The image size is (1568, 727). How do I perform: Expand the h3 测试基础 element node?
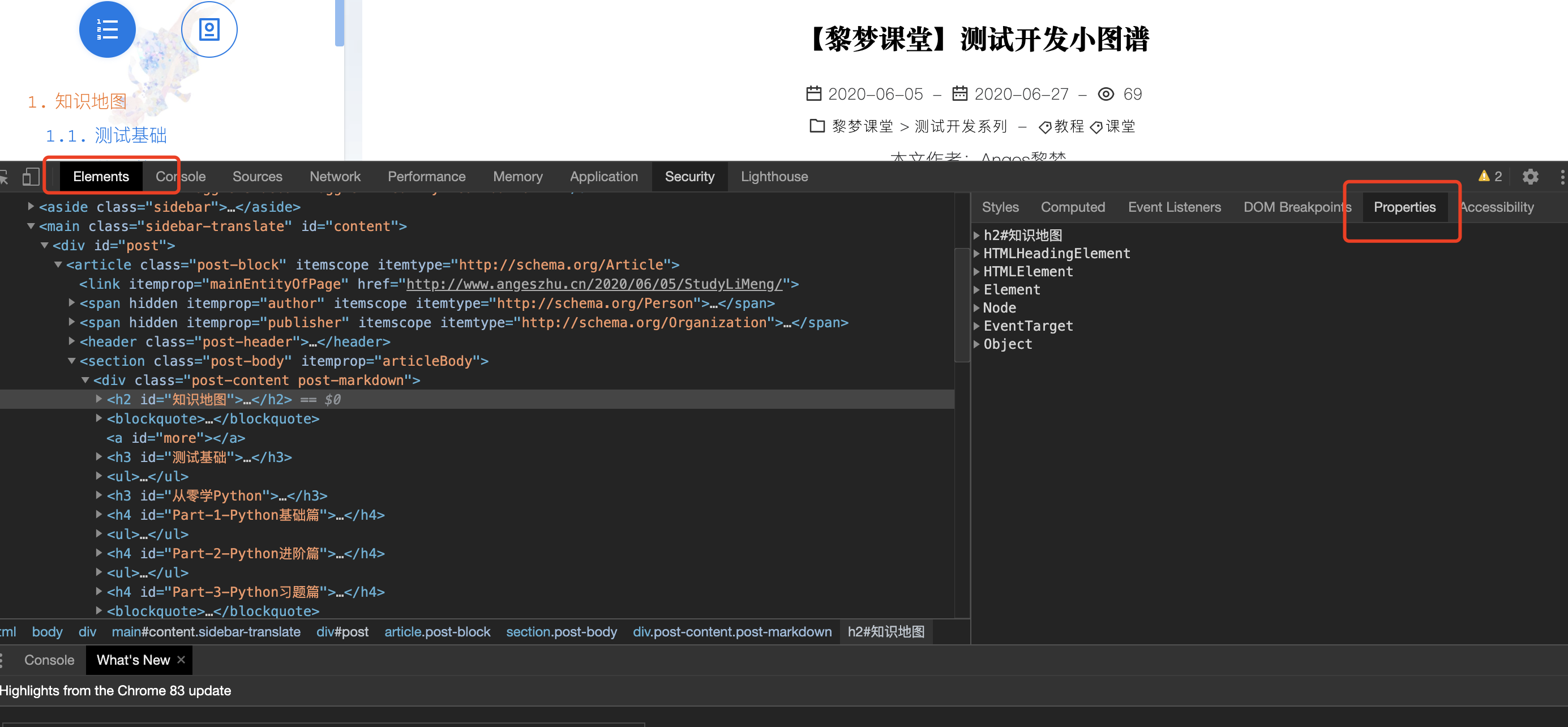(98, 457)
